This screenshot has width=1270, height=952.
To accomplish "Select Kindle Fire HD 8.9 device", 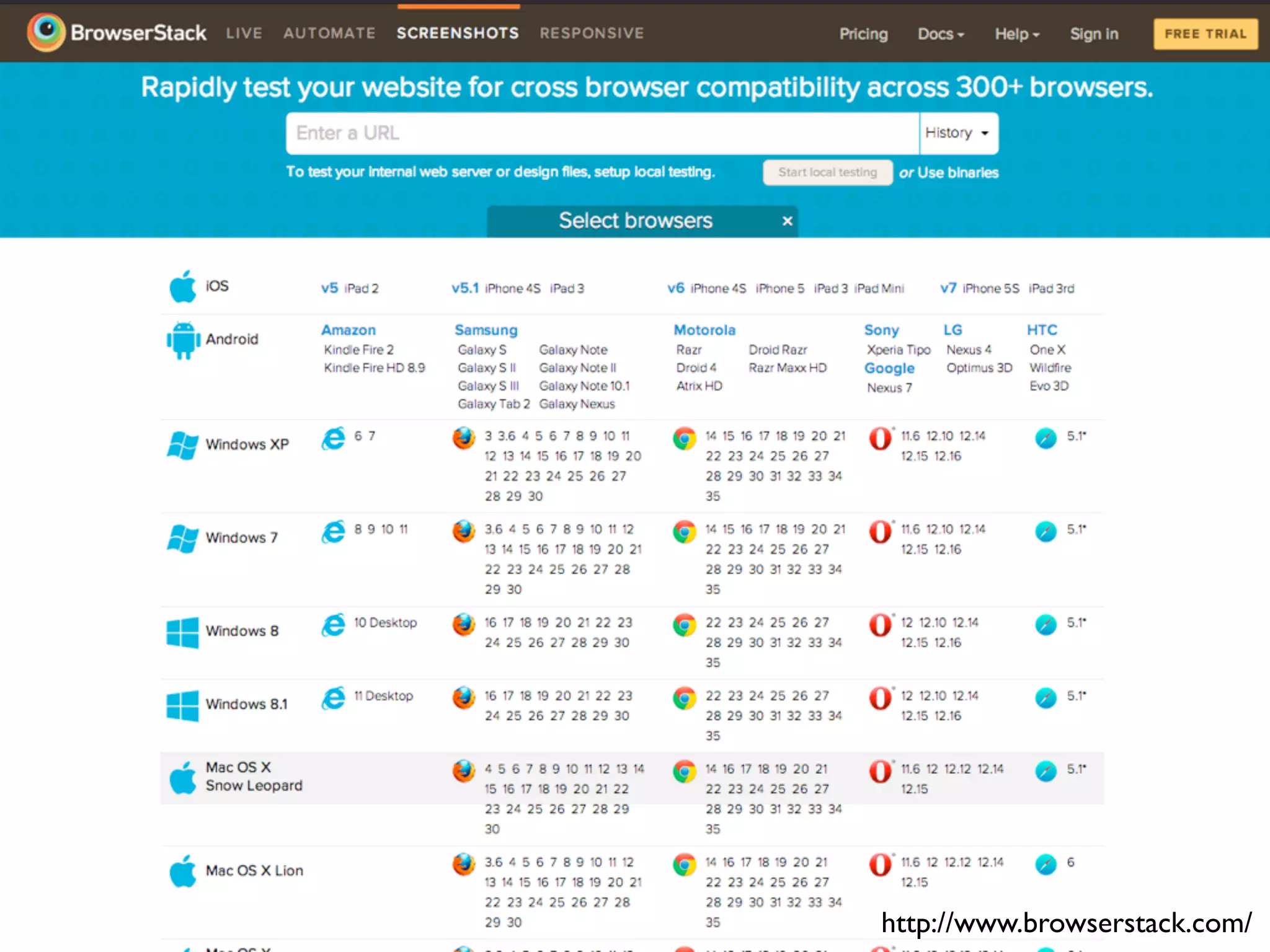I will pos(374,368).
